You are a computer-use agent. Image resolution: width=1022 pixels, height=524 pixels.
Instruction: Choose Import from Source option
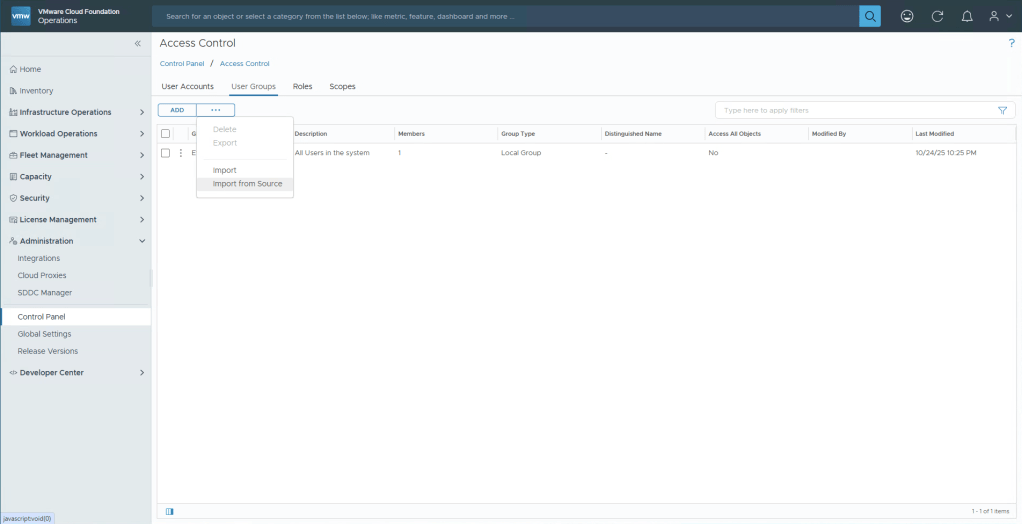point(247,184)
